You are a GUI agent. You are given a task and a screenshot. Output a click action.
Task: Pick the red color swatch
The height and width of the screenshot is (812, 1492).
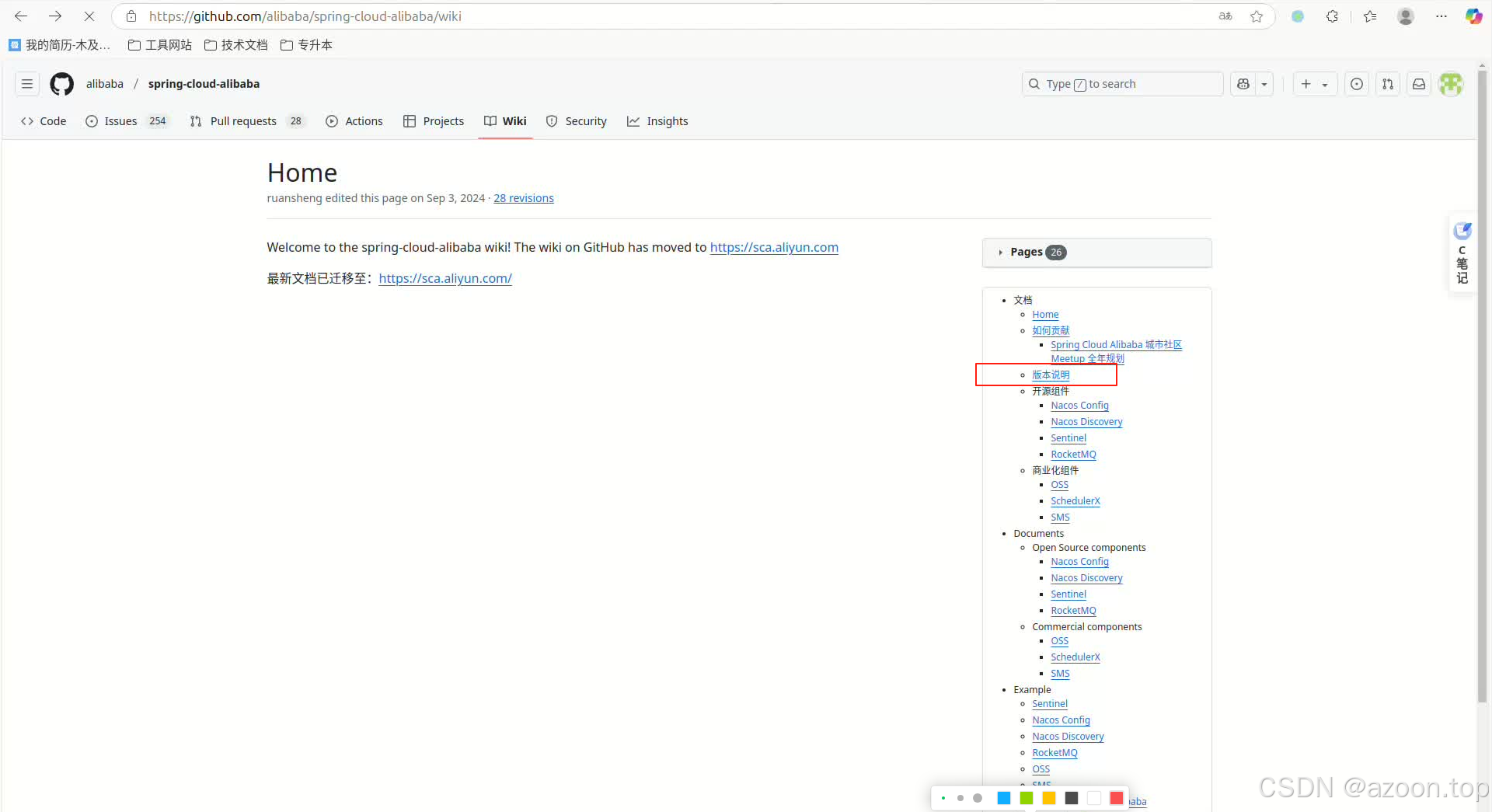point(1117,798)
